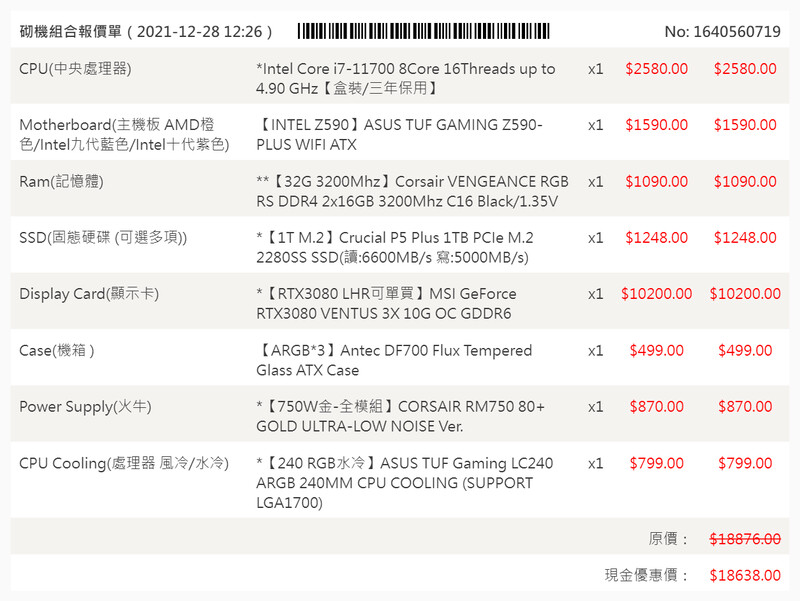Open the ASUS TUF Gaming LC240 cooler item
Viewport: 800px width, 601px height.
click(x=404, y=483)
